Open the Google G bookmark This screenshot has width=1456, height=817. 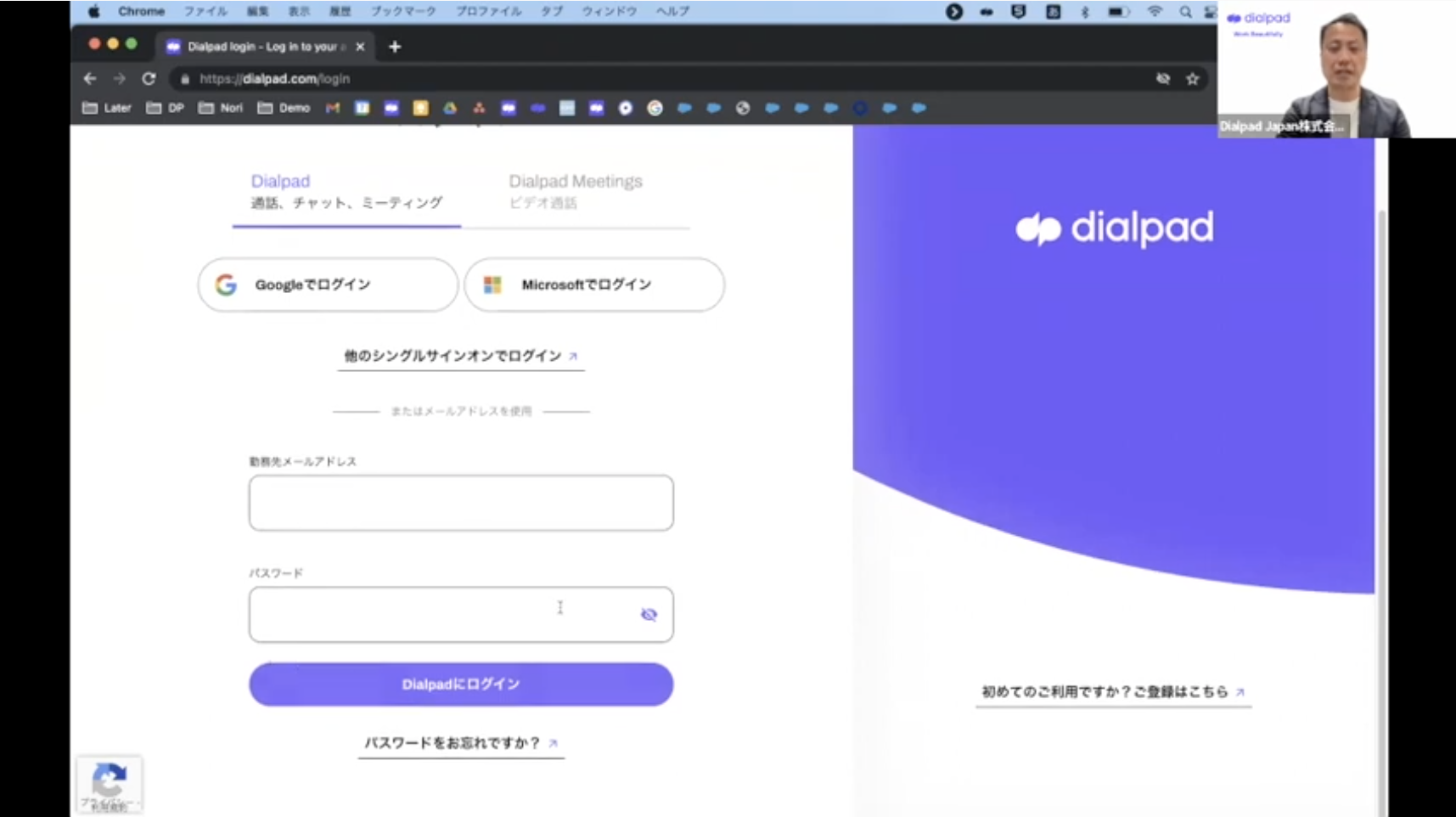655,108
